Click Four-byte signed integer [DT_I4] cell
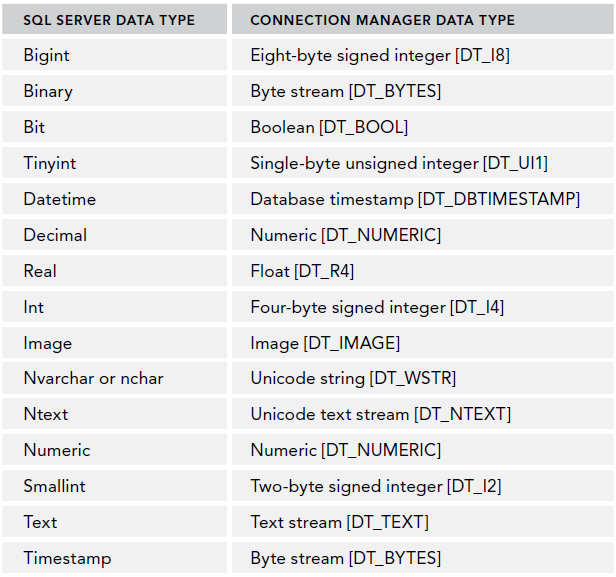Screen dimensions: 616x577 point(377,307)
